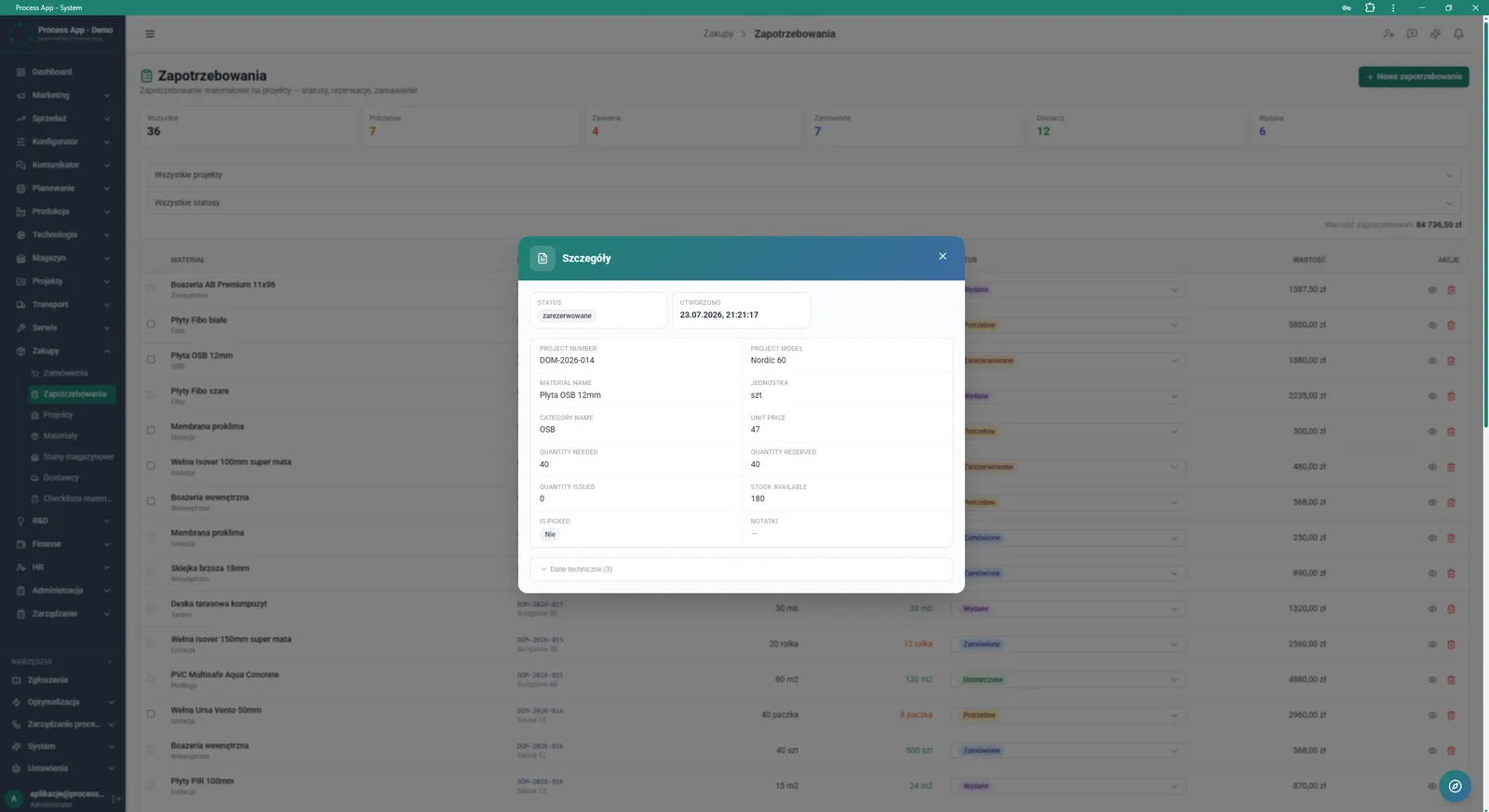Click the Produkcja sidebar icon
Image resolution: width=1489 pixels, height=812 pixels.
coord(20,211)
